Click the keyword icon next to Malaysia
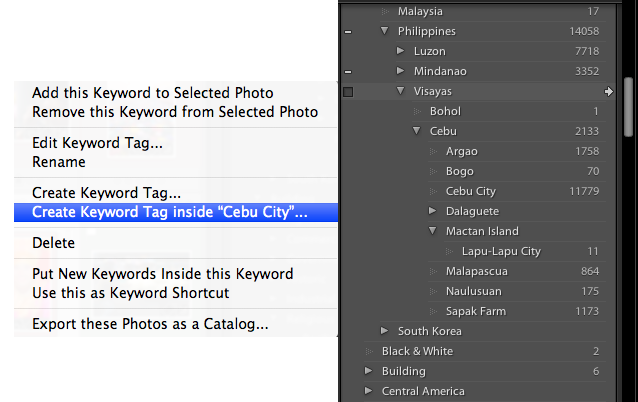 point(385,11)
